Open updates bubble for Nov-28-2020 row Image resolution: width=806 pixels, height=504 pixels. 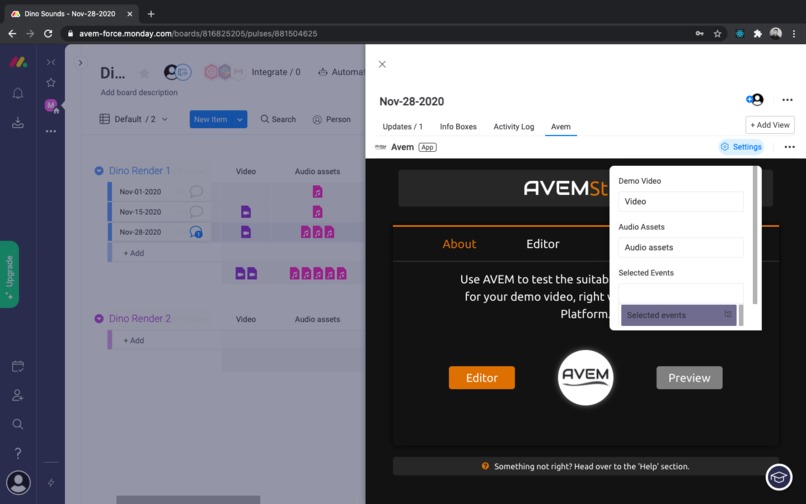(196, 232)
